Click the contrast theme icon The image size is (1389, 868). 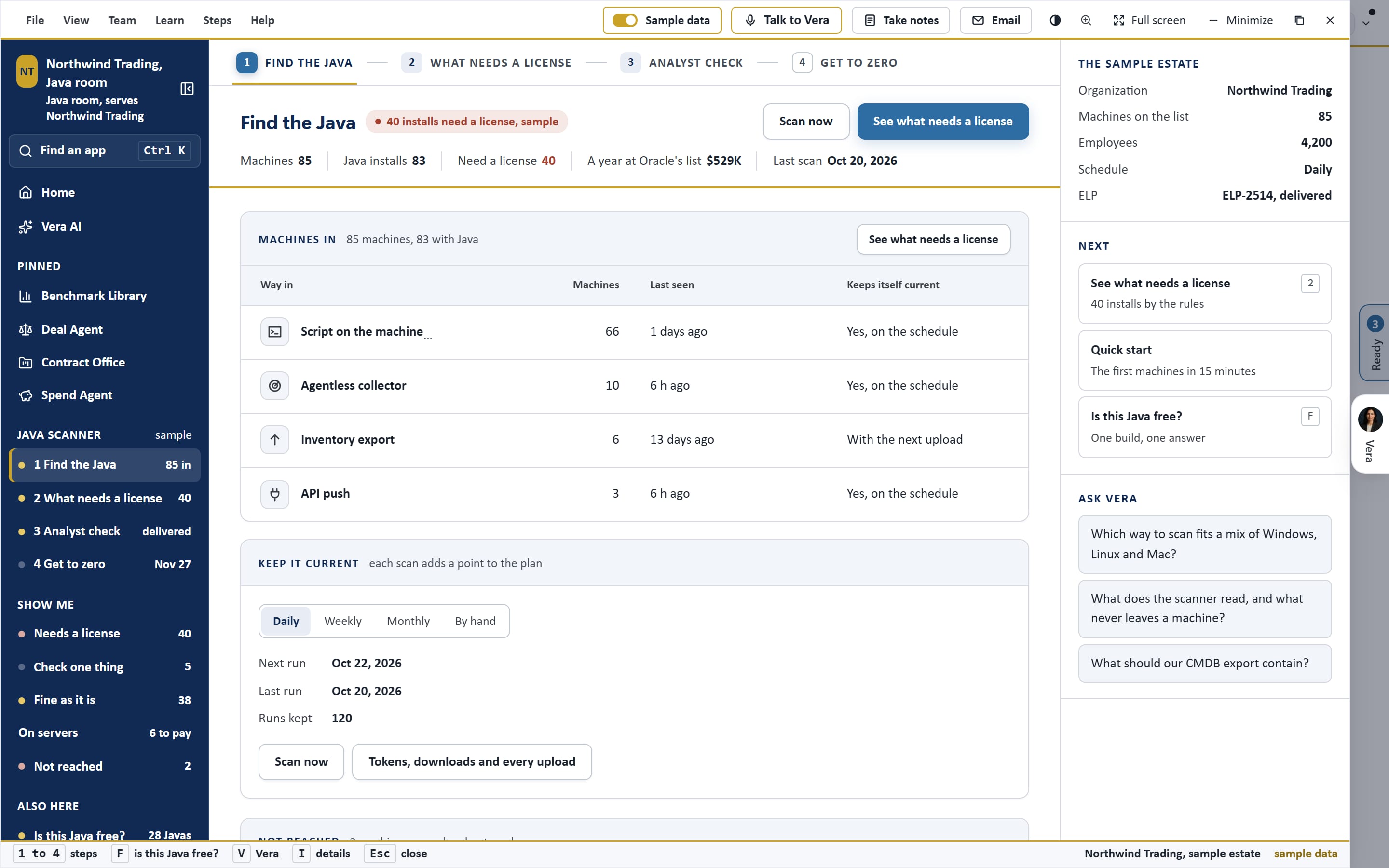point(1055,20)
